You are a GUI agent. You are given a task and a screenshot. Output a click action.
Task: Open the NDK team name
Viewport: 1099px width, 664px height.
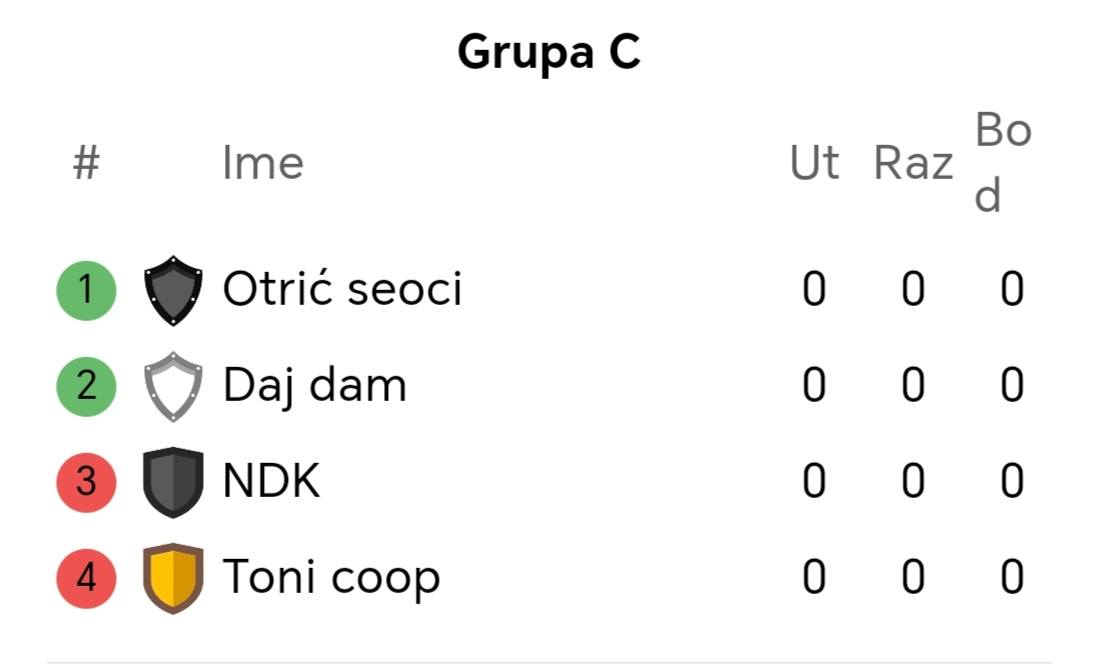(271, 482)
